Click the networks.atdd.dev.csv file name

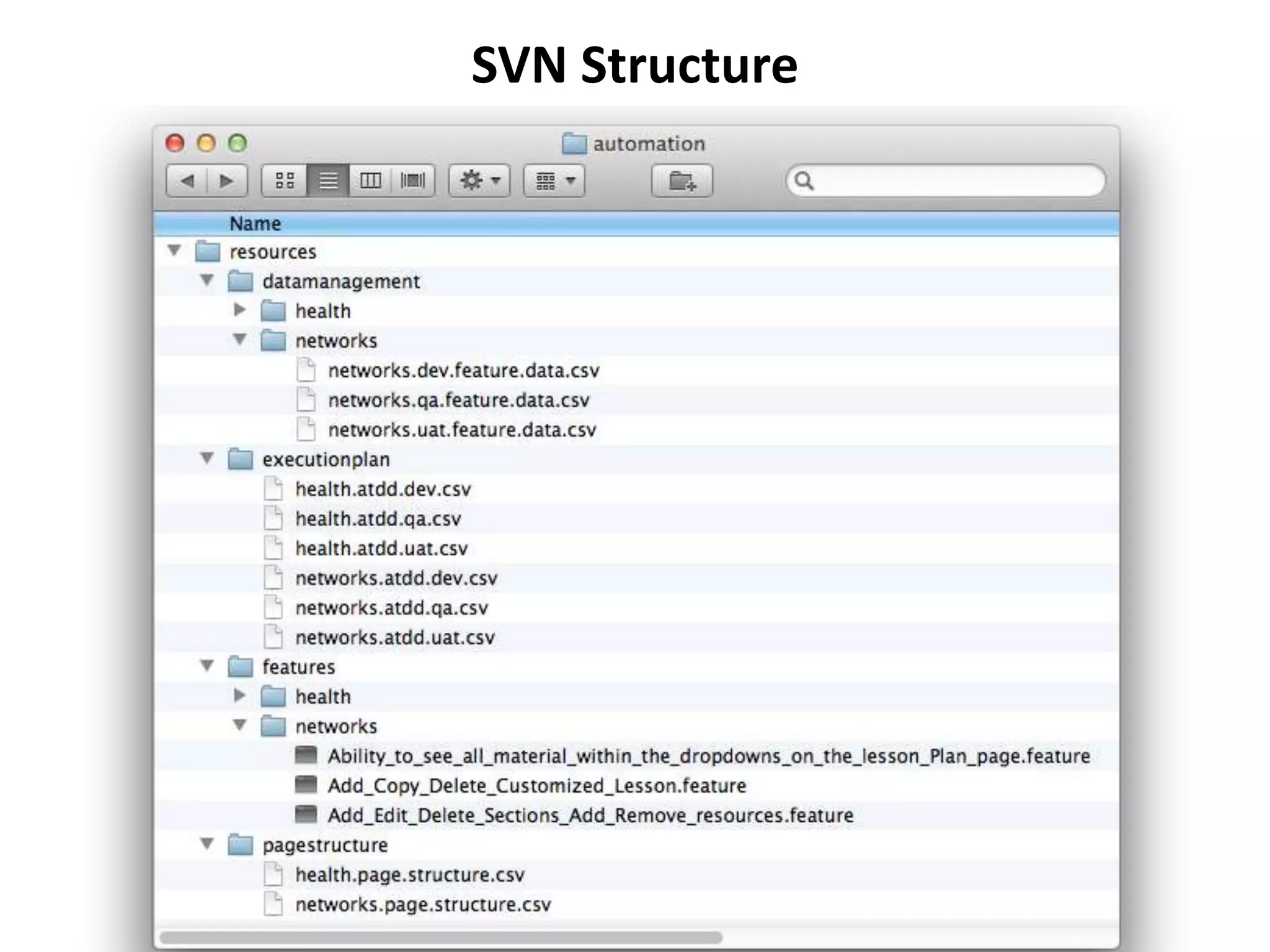(x=396, y=578)
